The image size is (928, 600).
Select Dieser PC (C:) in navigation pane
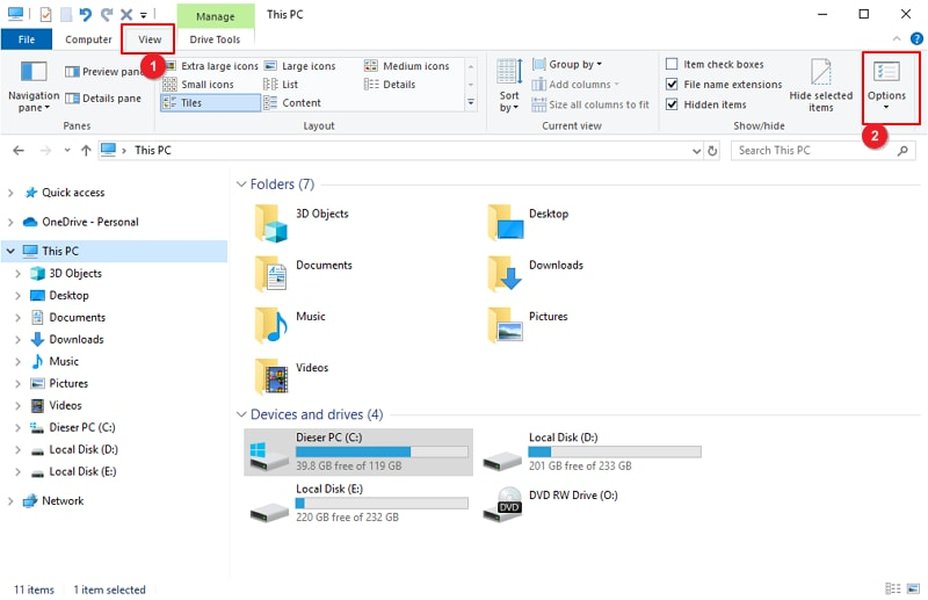point(82,427)
